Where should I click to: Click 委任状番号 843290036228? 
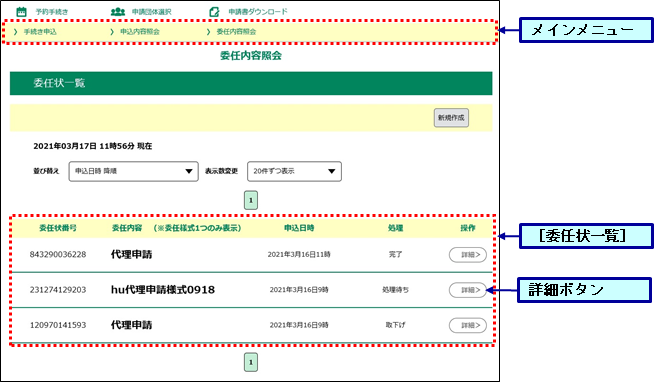(58, 254)
